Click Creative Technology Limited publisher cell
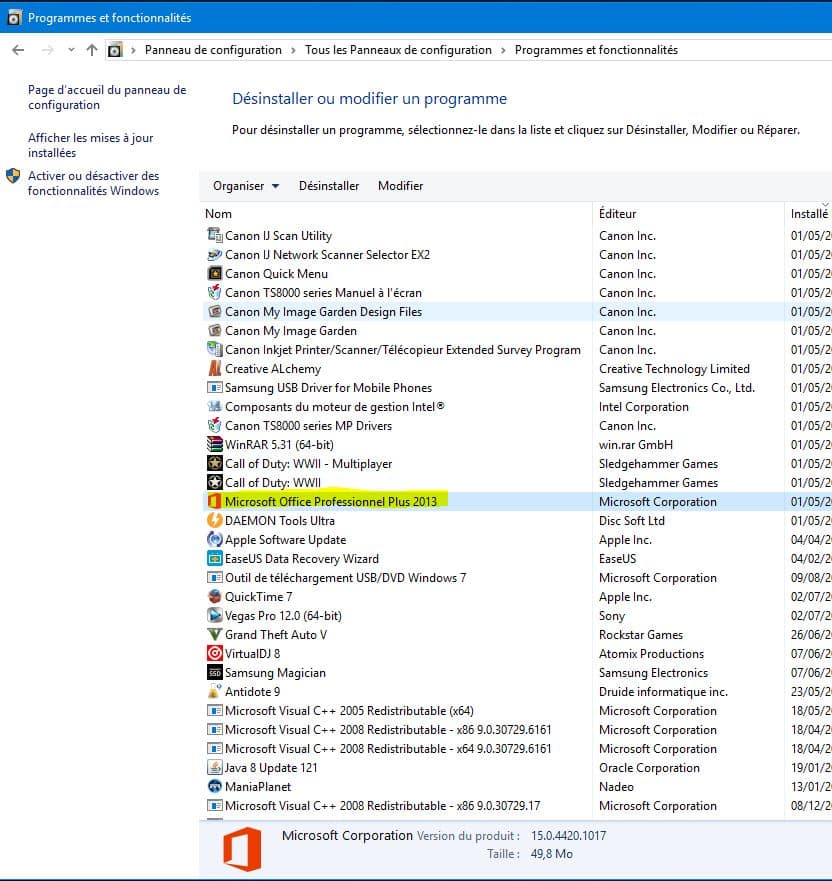Viewport: 832px width, 881px height. point(674,369)
